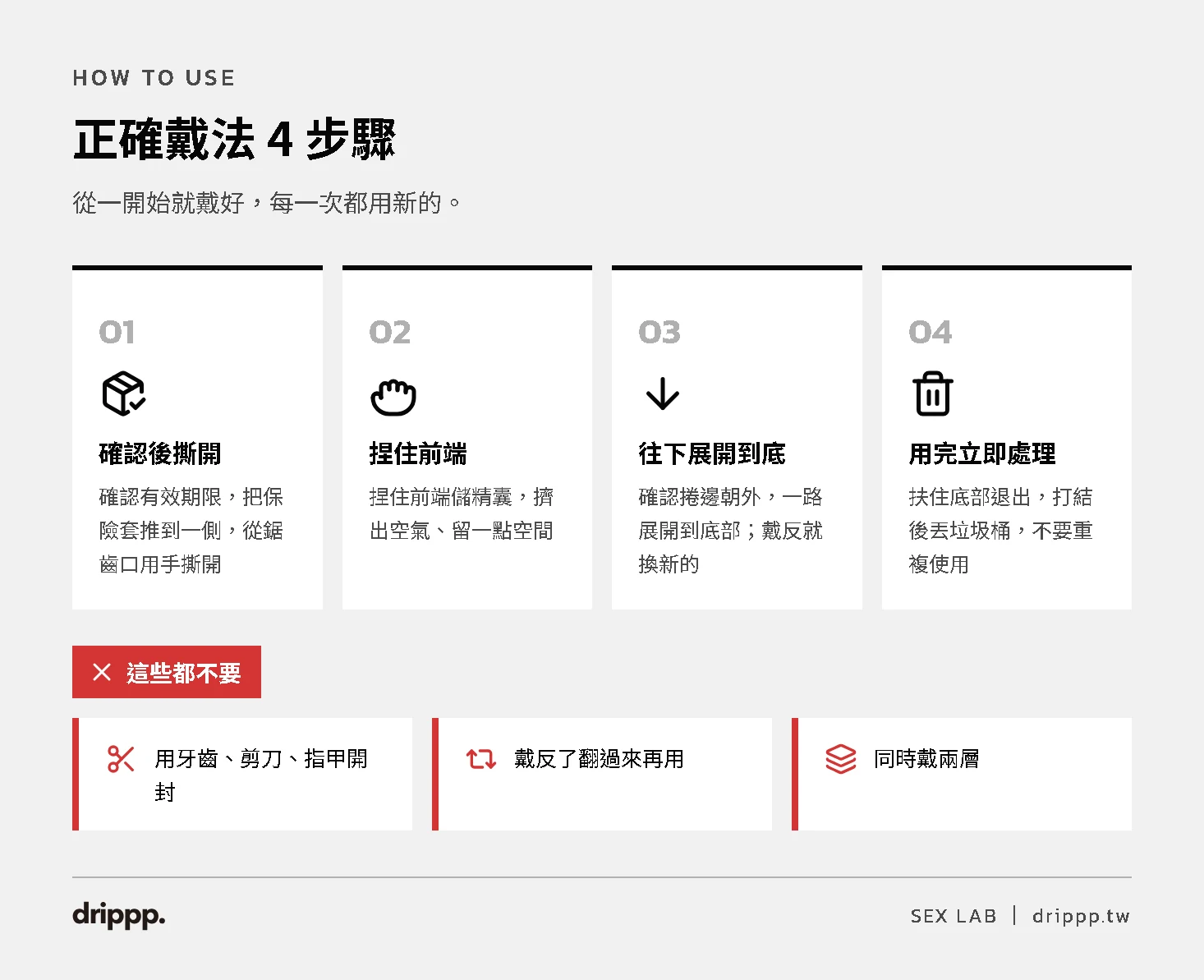Image resolution: width=1204 pixels, height=980 pixels.
Task: Click the step heading 捏住前端
Action: click(418, 453)
